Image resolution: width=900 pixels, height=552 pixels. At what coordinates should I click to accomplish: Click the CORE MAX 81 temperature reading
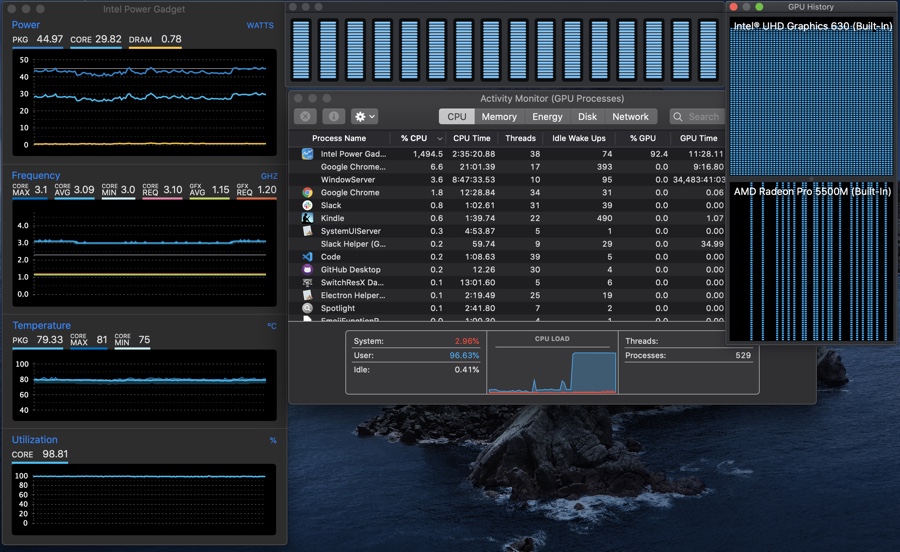click(x=89, y=340)
